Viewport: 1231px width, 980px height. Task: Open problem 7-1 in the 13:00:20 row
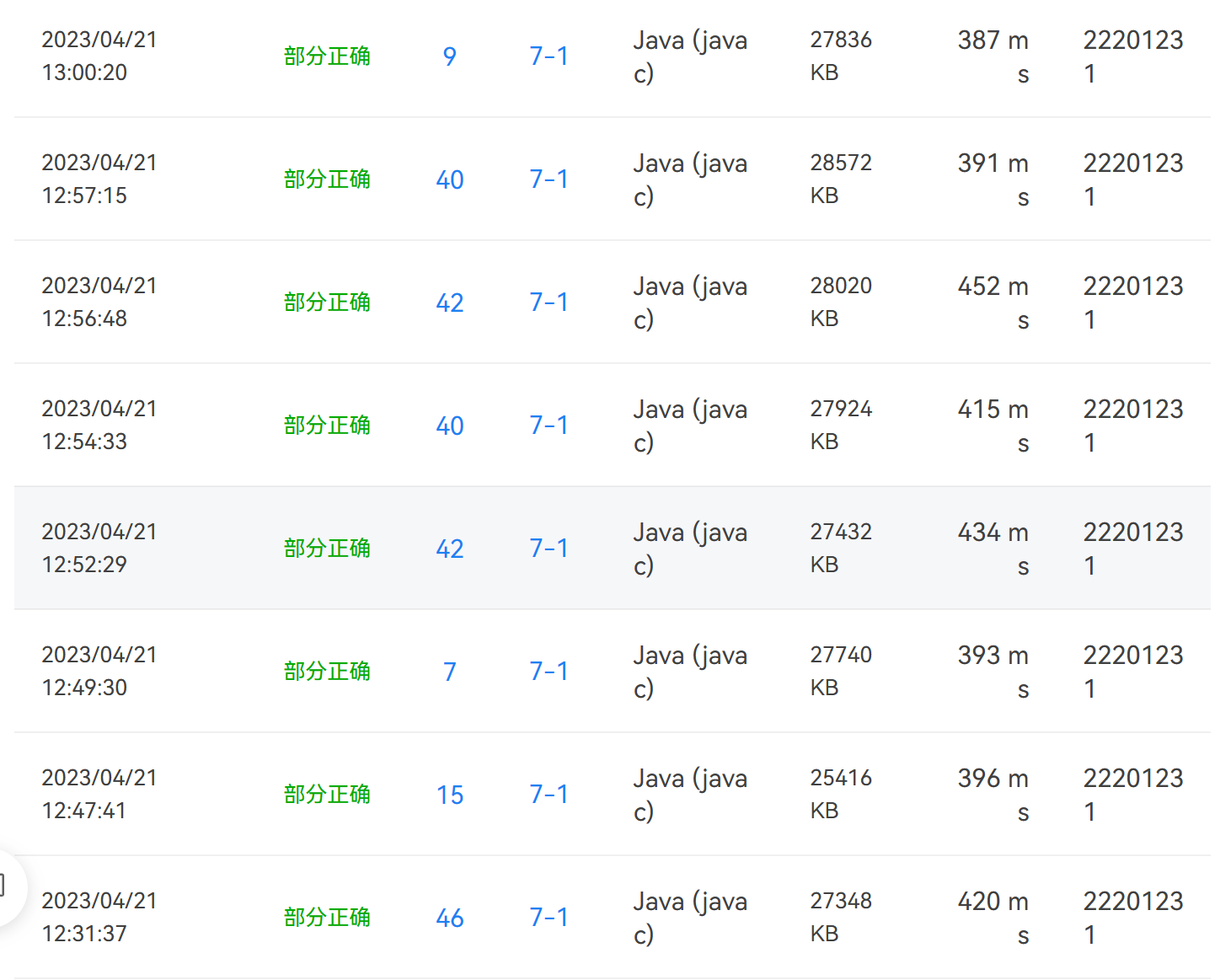(549, 56)
